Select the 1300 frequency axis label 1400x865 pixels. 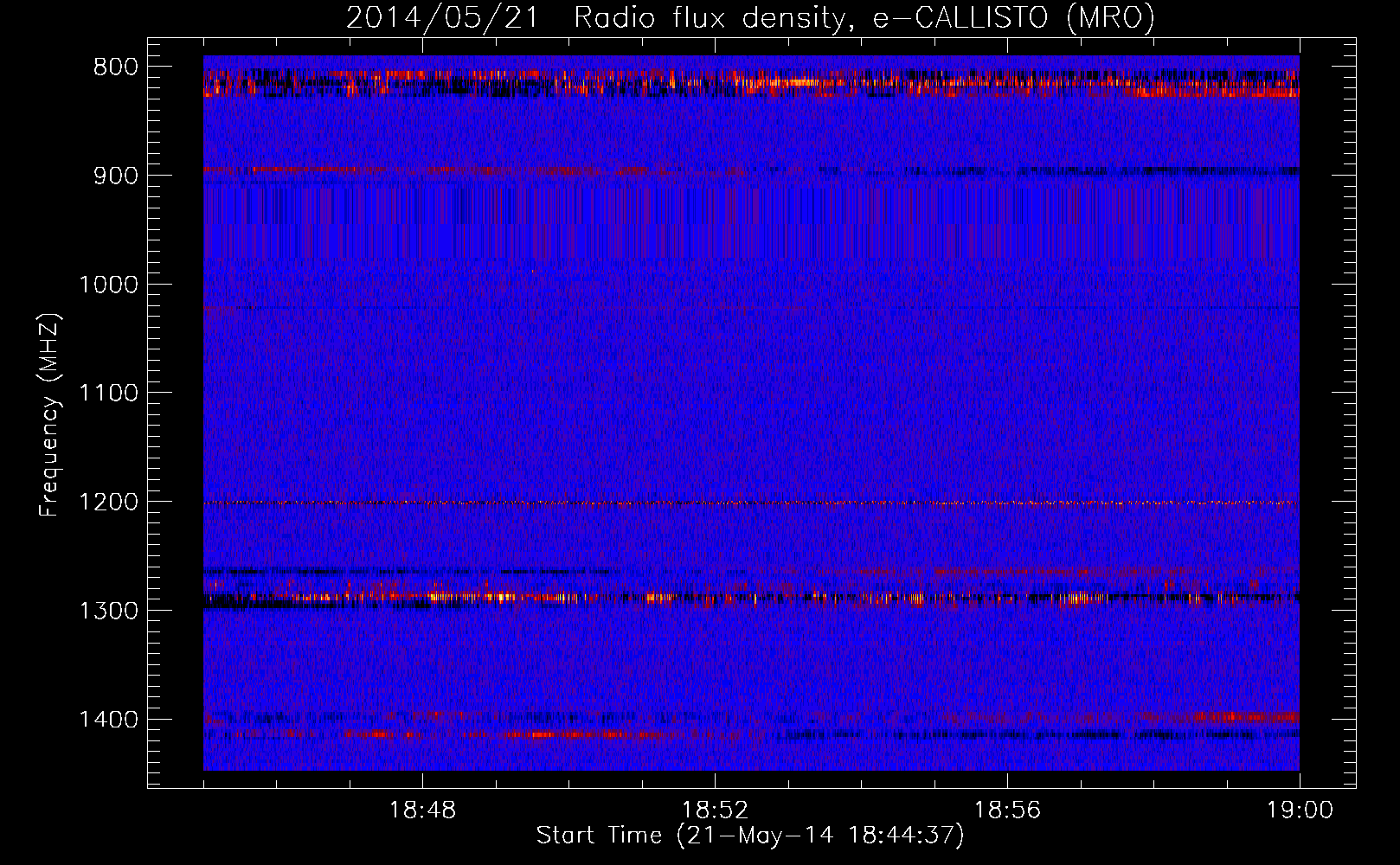pos(109,611)
